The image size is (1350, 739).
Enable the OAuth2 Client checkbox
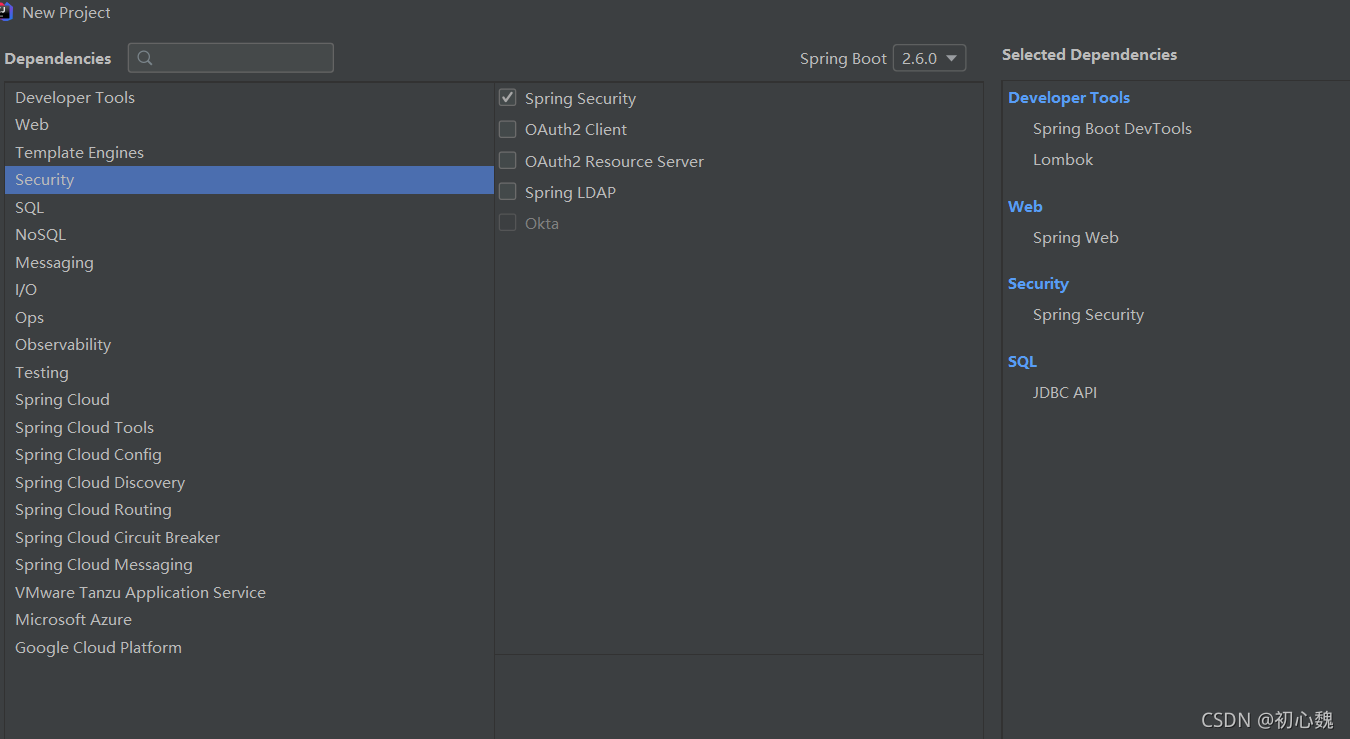(508, 129)
